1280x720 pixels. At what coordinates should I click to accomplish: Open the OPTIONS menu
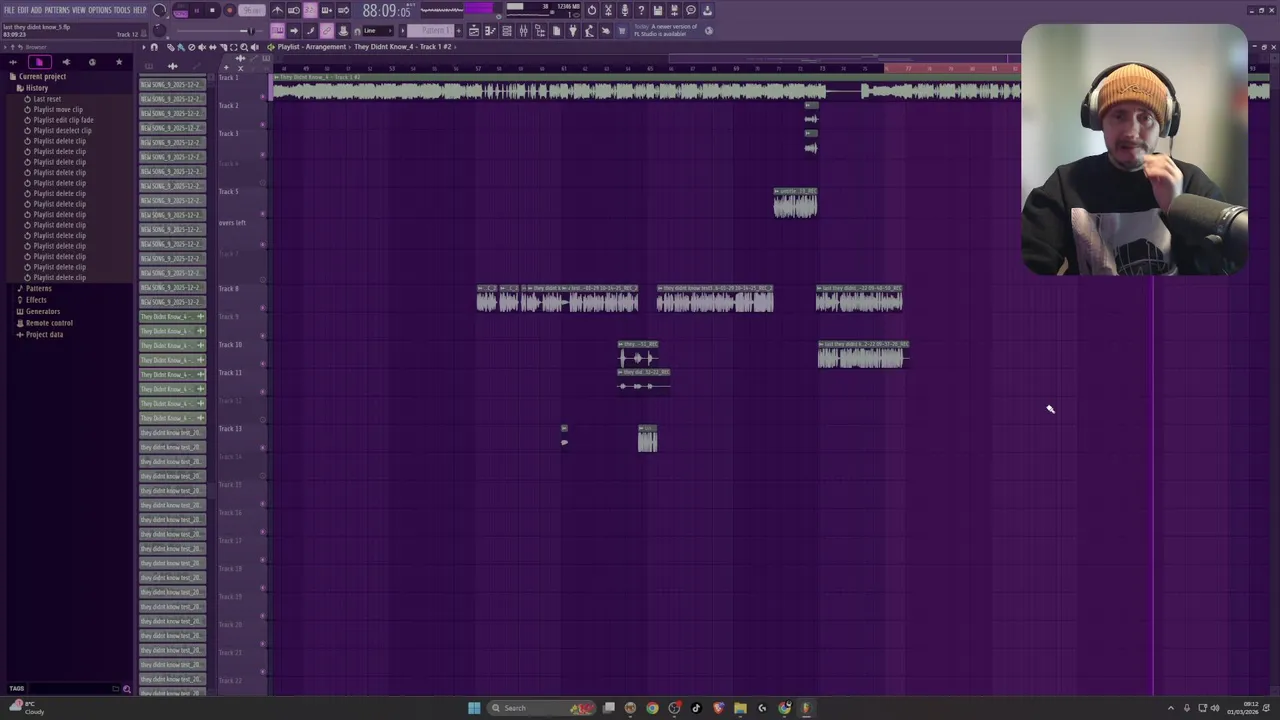tap(100, 10)
